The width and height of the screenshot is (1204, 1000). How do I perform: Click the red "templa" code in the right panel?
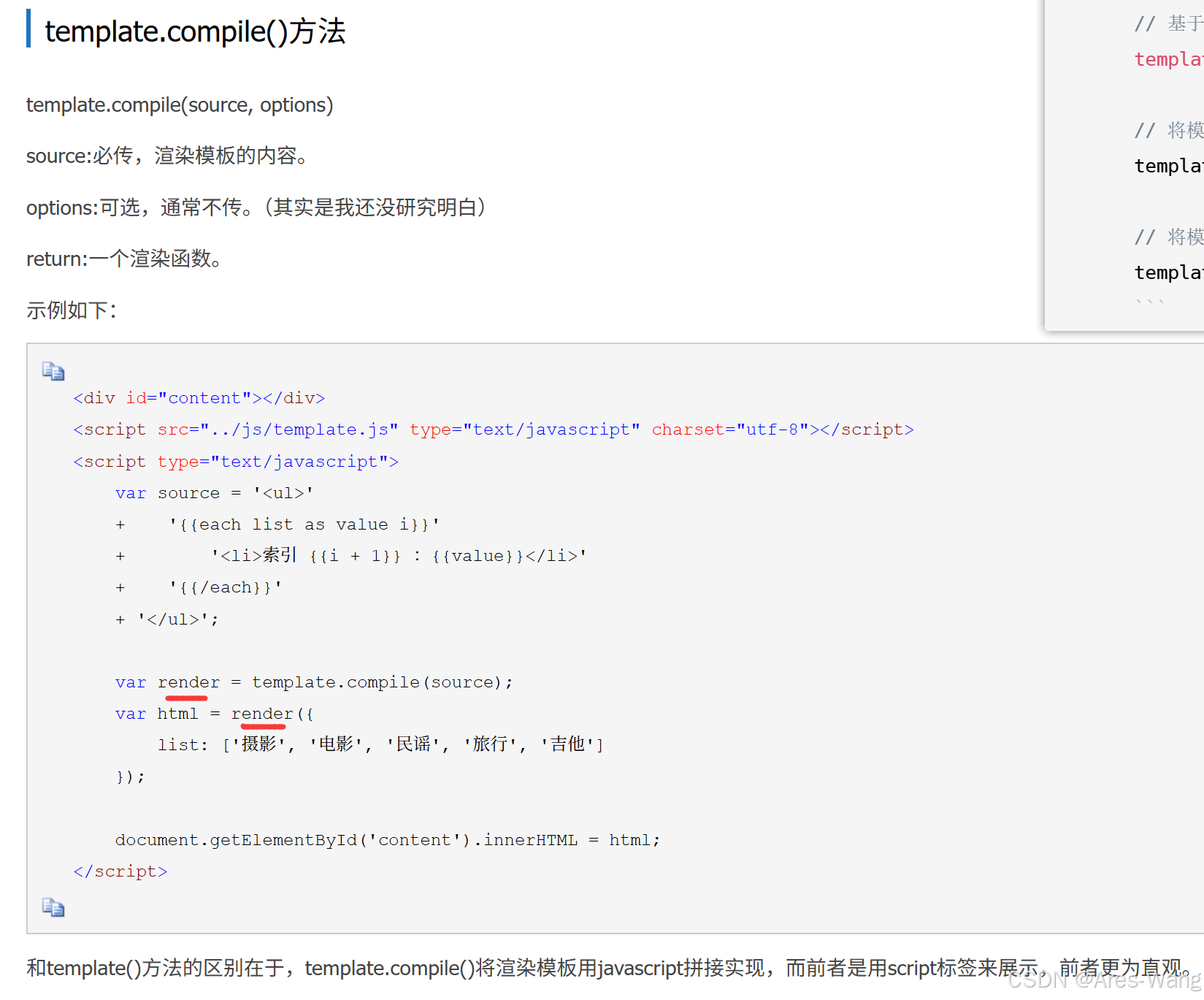click(1168, 59)
